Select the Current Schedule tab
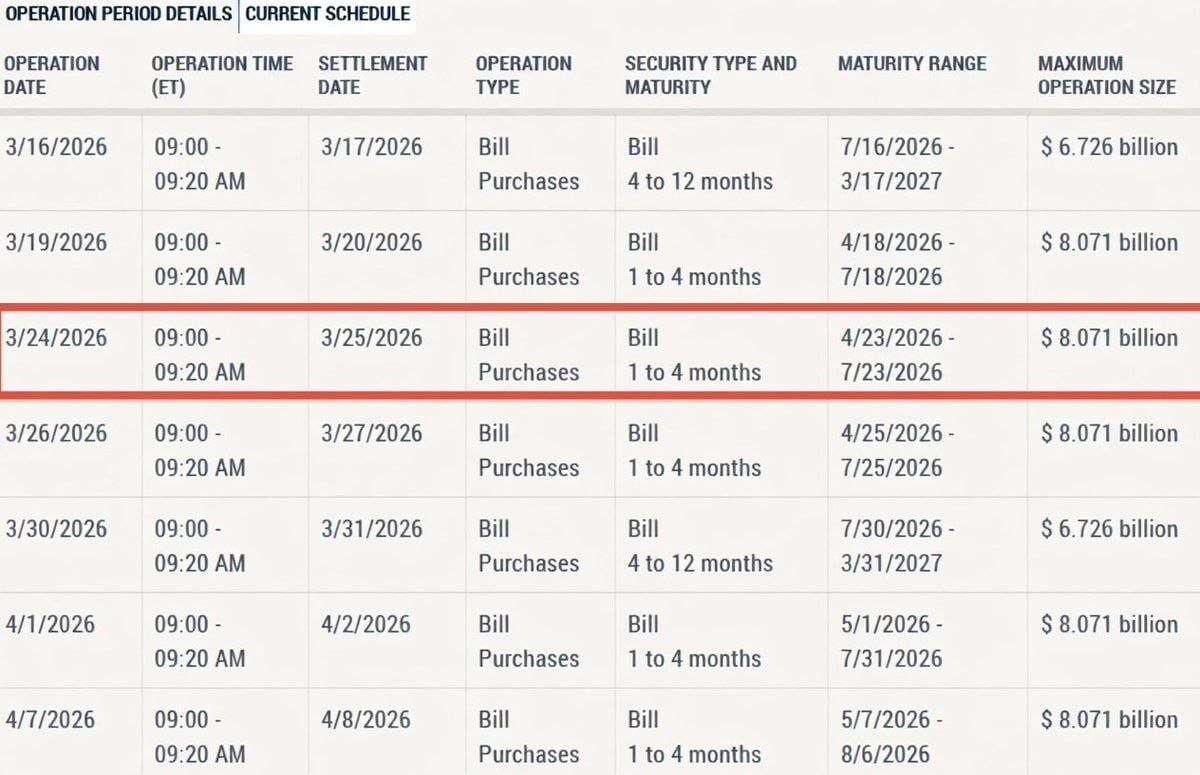The width and height of the screenshot is (1200, 775). coord(327,14)
